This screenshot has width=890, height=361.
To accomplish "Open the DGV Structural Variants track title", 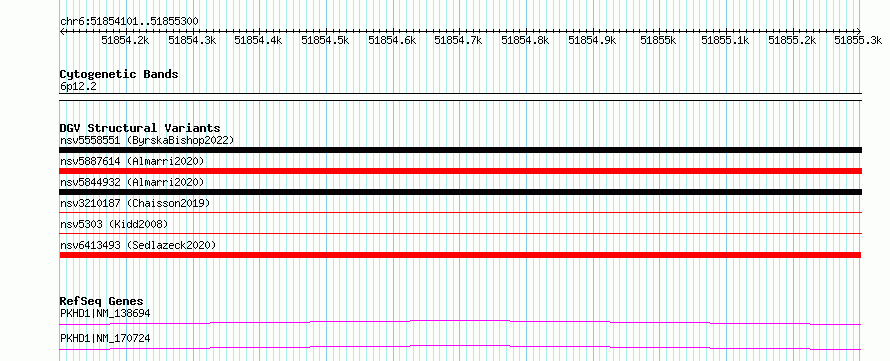I will (x=140, y=128).
